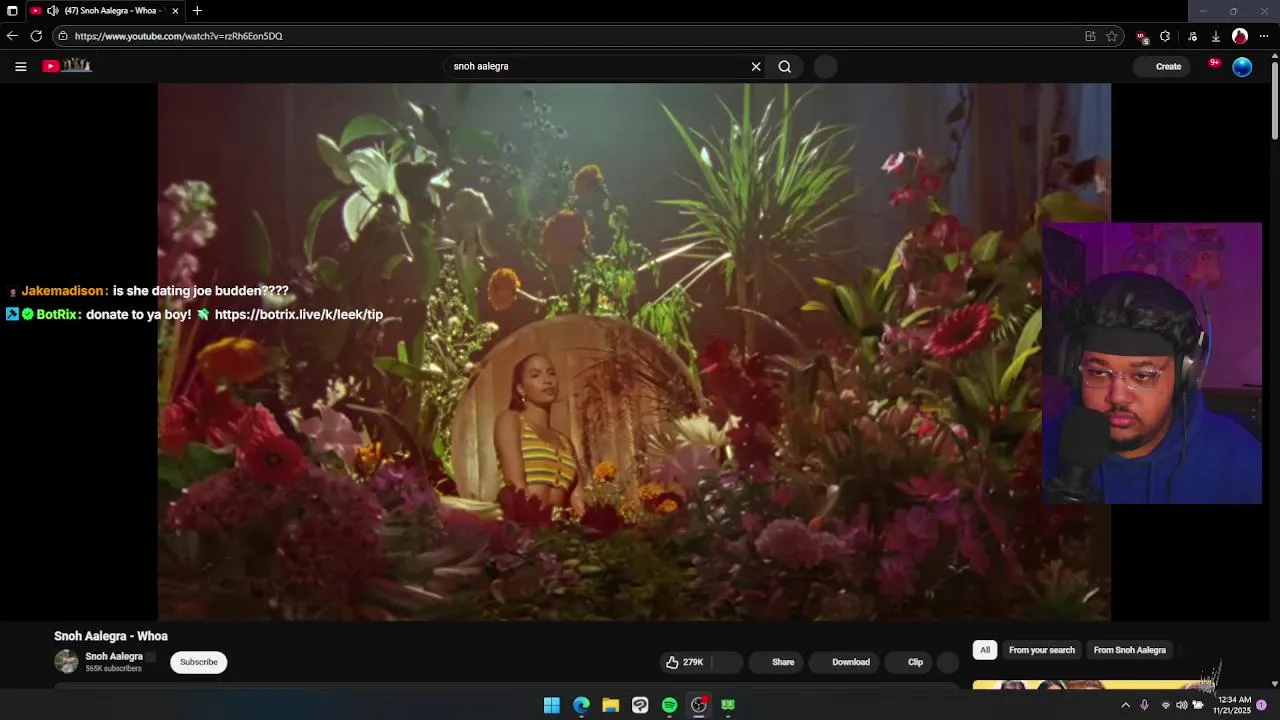Screen dimensions: 1280x720
Task: Click the BotRix chat username
Action: (59, 314)
